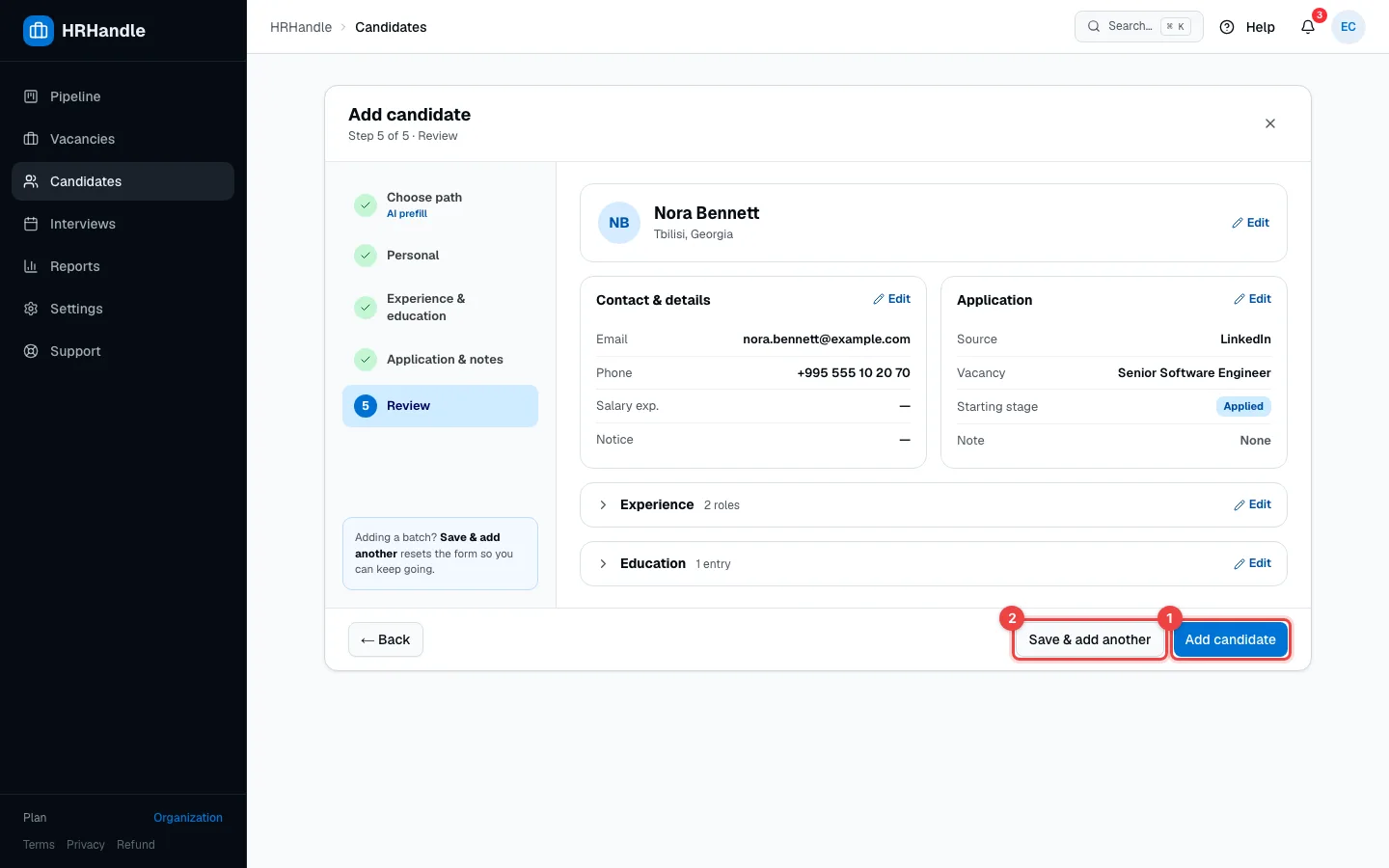Expand the Education section chevron
The height and width of the screenshot is (868, 1389).
[603, 564]
